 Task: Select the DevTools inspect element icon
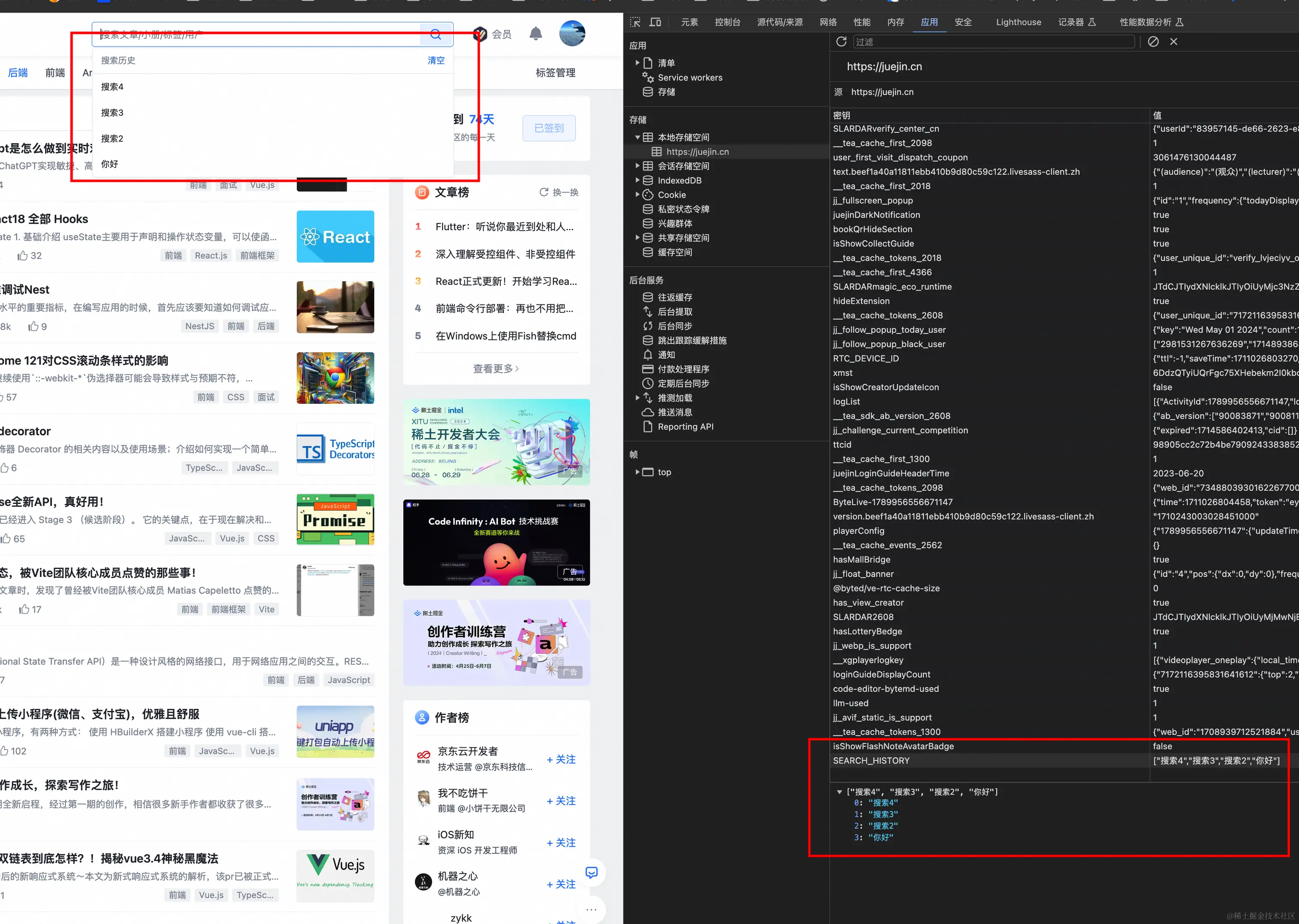click(636, 22)
